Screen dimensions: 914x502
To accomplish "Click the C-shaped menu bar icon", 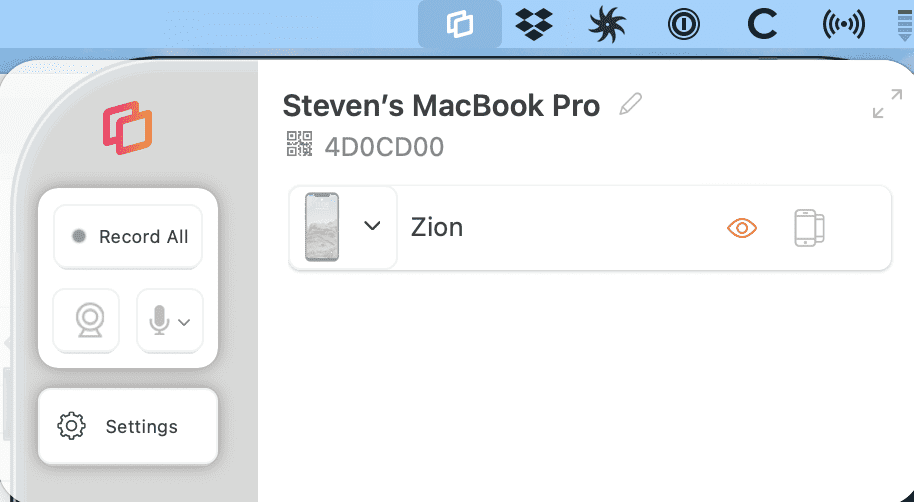I will [x=762, y=25].
